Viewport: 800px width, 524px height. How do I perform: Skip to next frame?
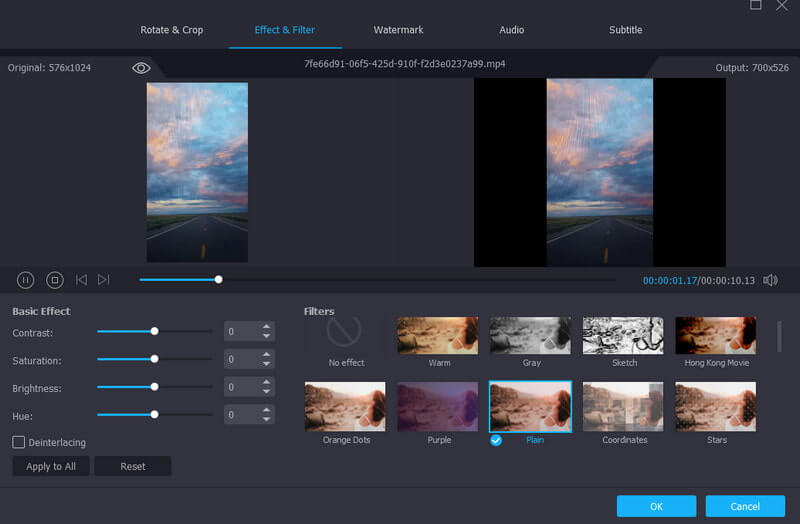click(104, 280)
